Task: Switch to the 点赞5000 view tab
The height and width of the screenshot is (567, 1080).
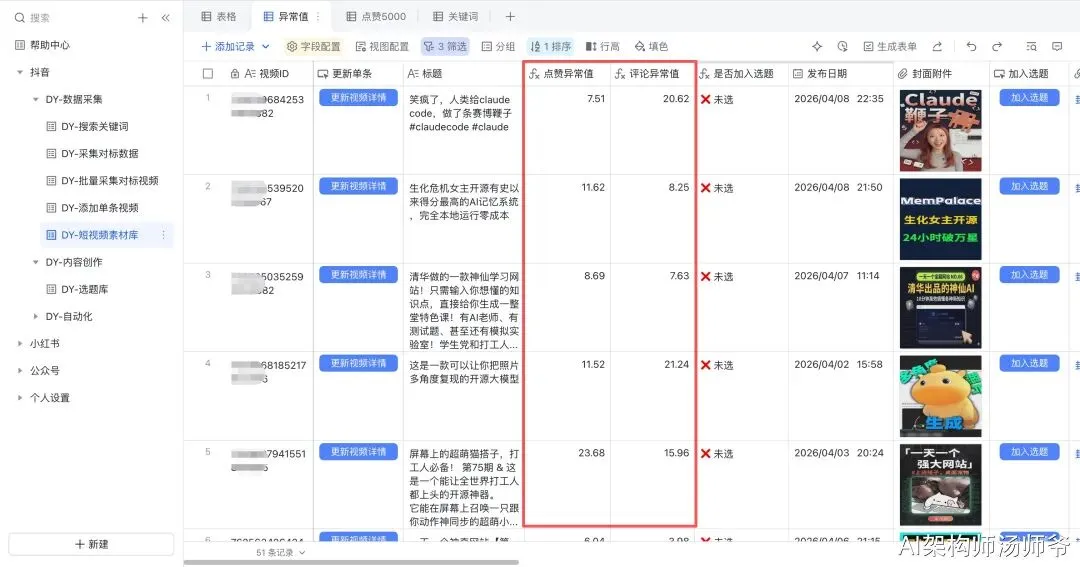Action: pyautogui.click(x=376, y=17)
